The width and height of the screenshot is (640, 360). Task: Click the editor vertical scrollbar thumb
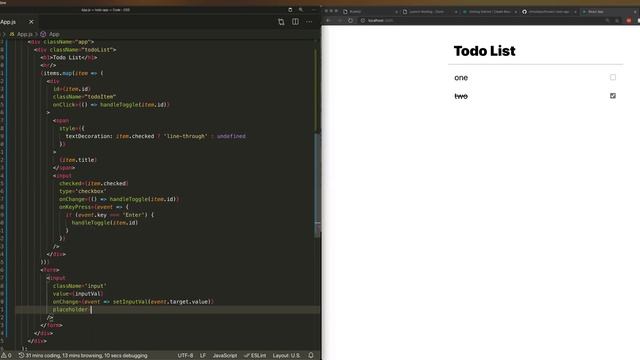click(x=317, y=184)
